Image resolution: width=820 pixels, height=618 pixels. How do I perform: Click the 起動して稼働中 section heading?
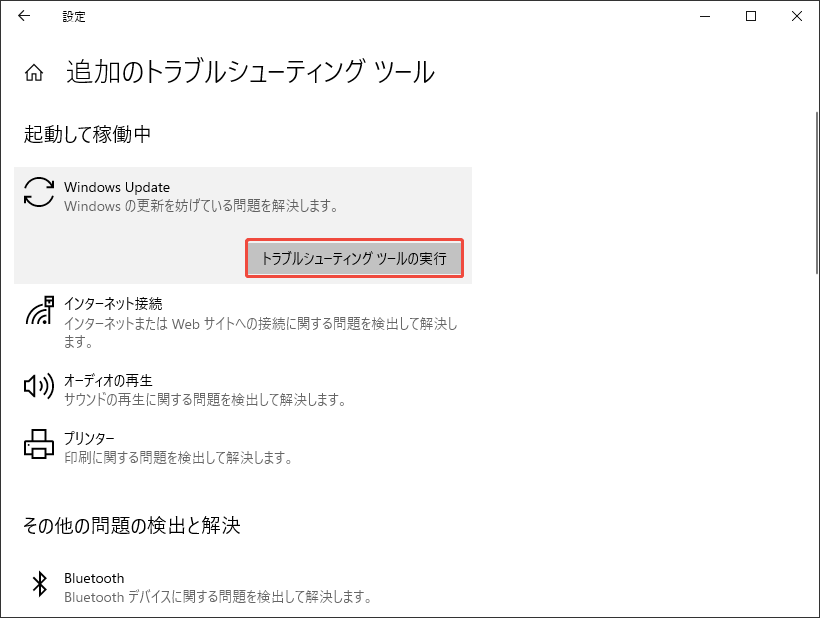(87, 134)
